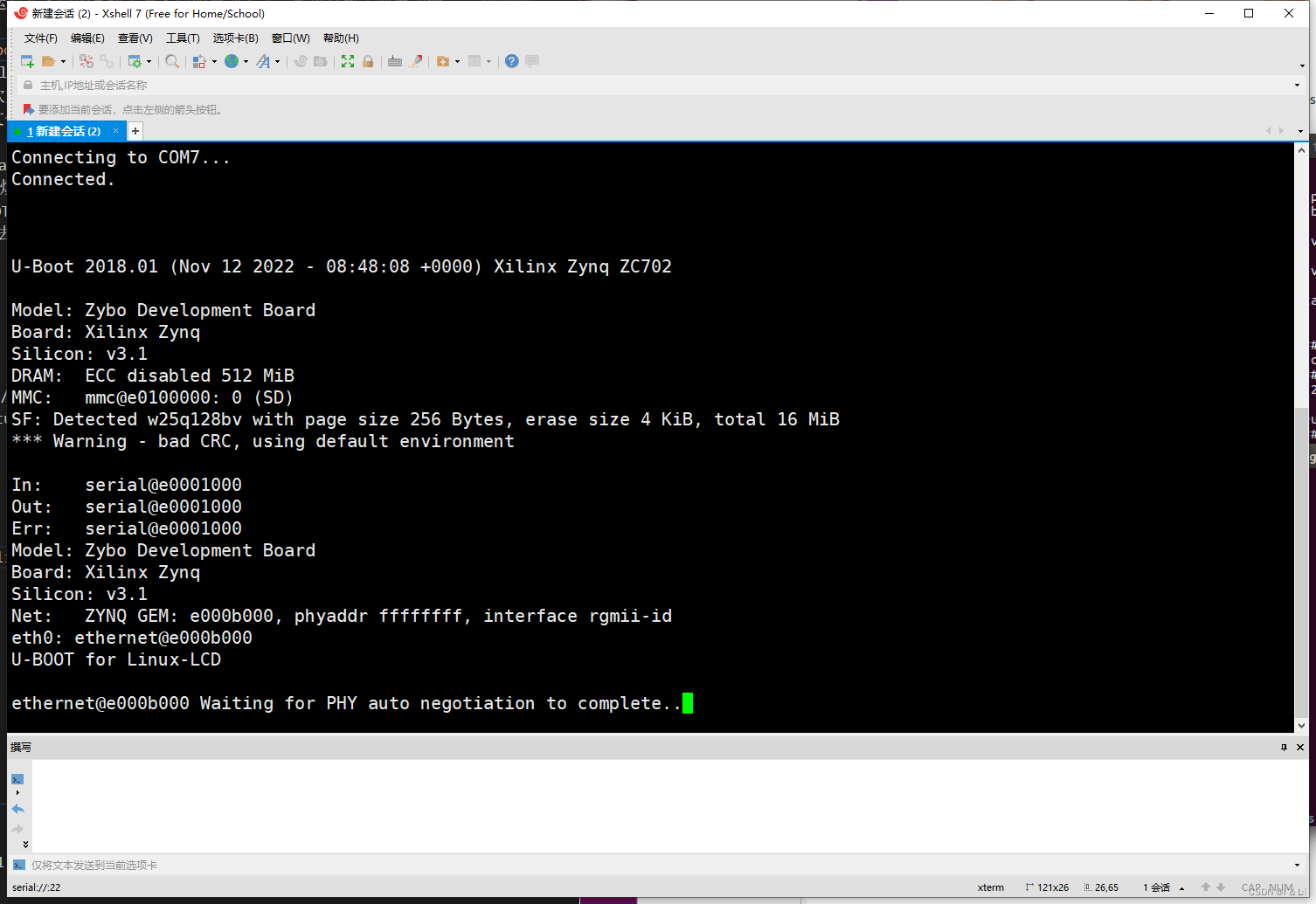
Task: Click the Find magnifier icon
Action: point(172,61)
